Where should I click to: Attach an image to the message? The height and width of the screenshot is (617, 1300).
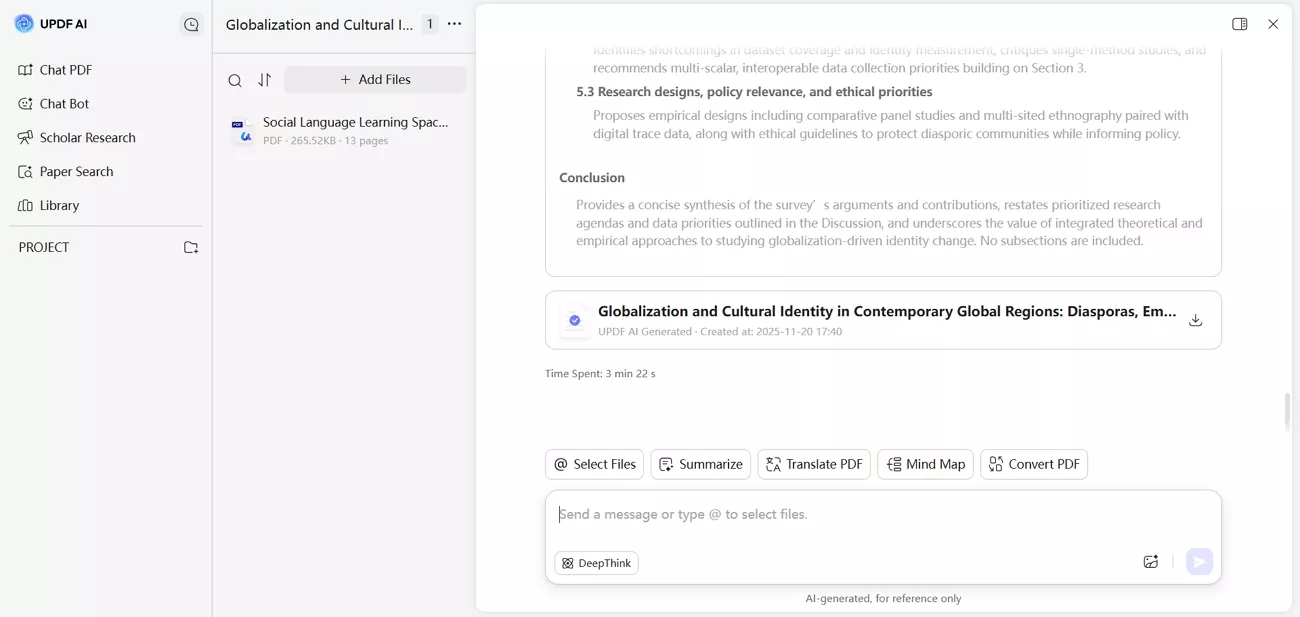click(x=1150, y=562)
